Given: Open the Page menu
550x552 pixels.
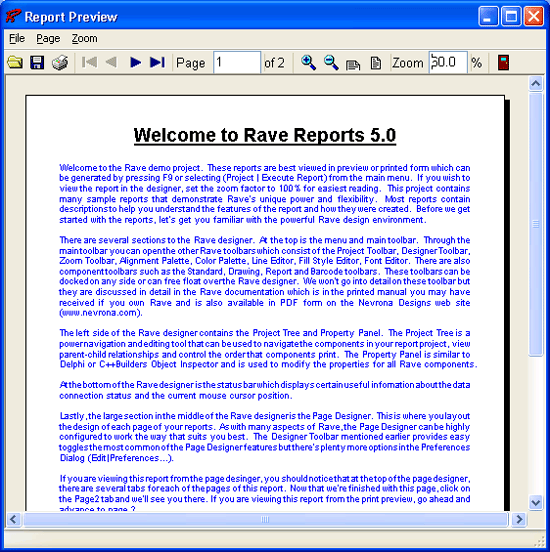Looking at the screenshot, I should click(x=48, y=38).
